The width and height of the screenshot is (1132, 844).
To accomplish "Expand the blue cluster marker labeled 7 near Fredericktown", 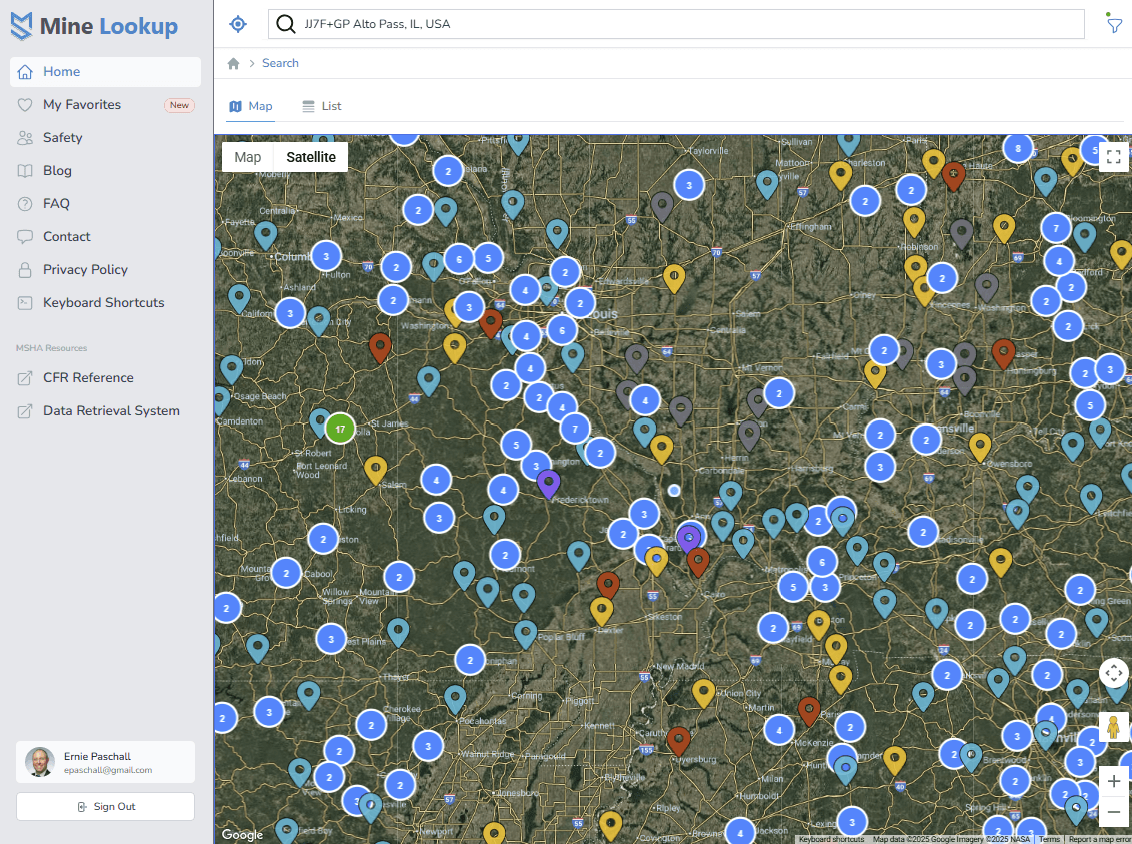I will (575, 428).
